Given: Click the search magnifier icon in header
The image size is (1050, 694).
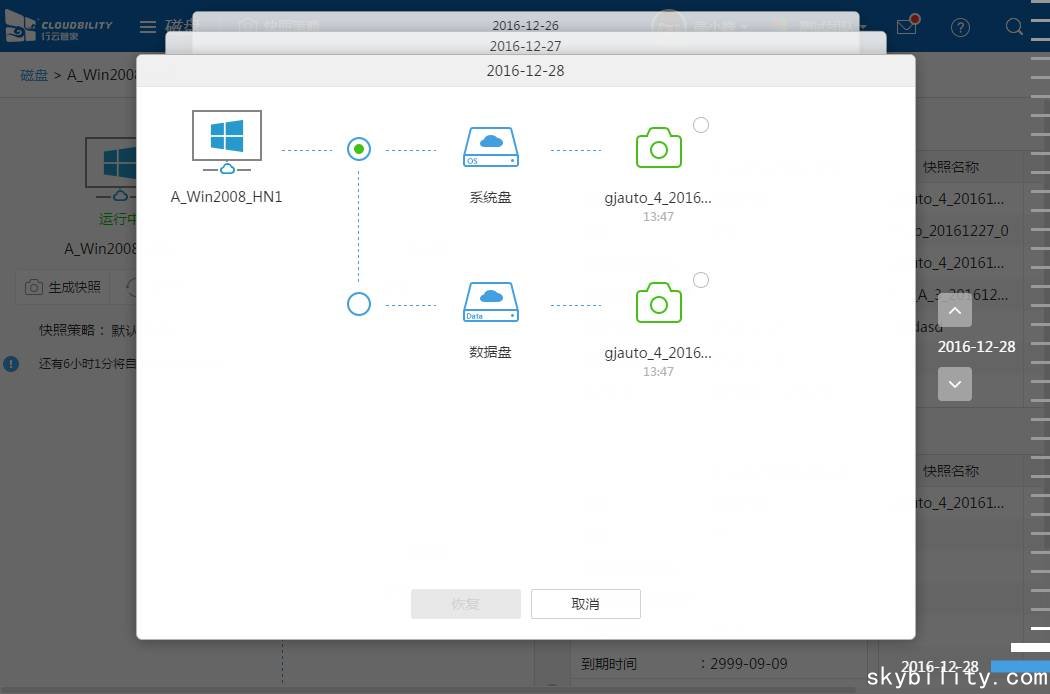Looking at the screenshot, I should click(x=1014, y=27).
